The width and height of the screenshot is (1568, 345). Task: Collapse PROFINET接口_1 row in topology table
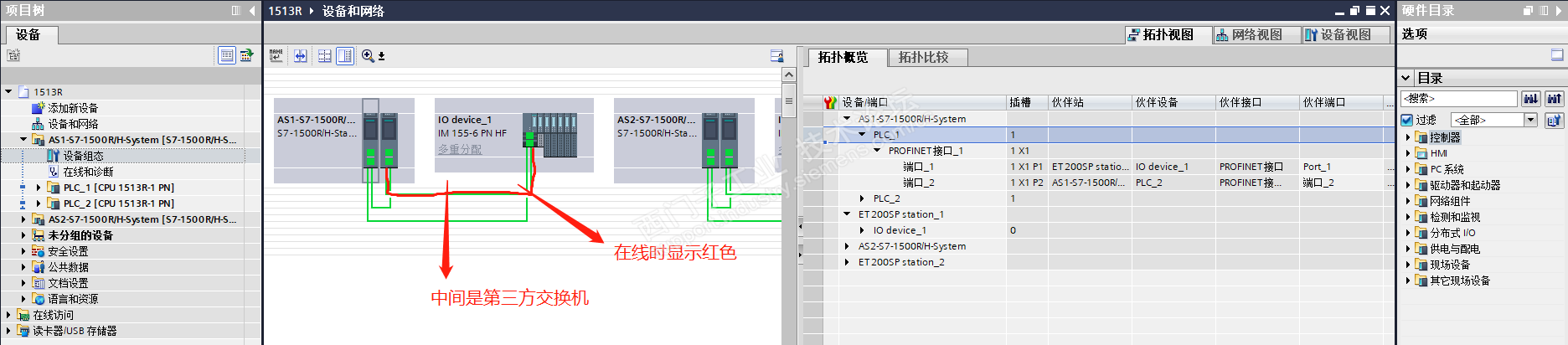click(x=877, y=151)
